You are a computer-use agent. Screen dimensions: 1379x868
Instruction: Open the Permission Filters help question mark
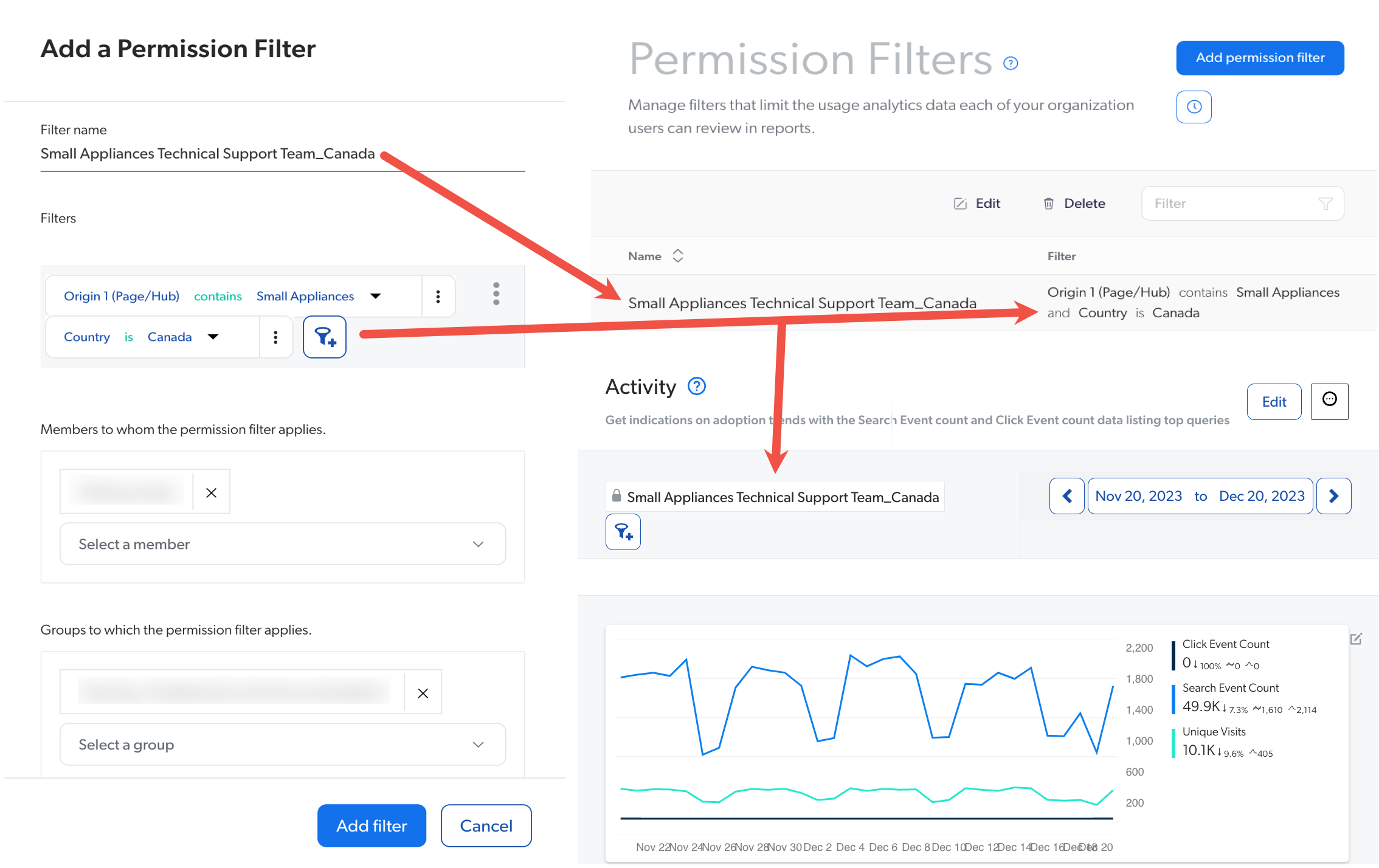1010,63
